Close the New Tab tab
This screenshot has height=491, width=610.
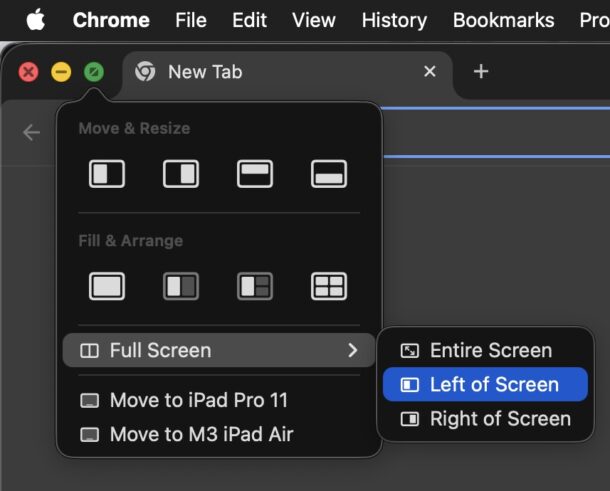(430, 71)
